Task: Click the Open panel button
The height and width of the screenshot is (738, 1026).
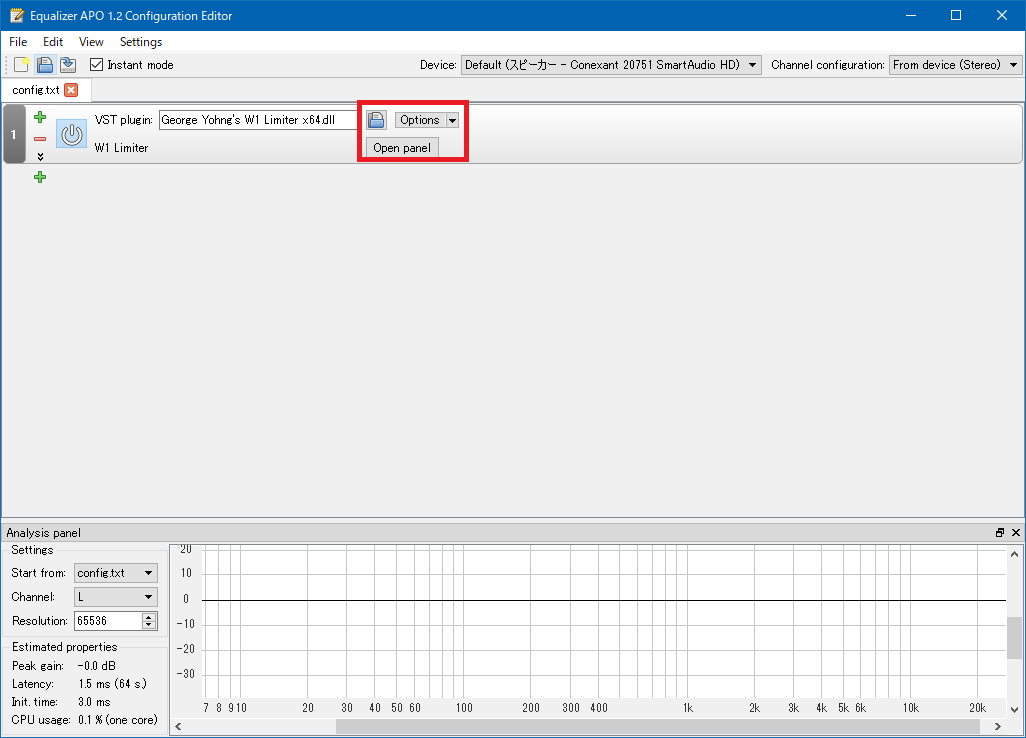Action: (402, 148)
